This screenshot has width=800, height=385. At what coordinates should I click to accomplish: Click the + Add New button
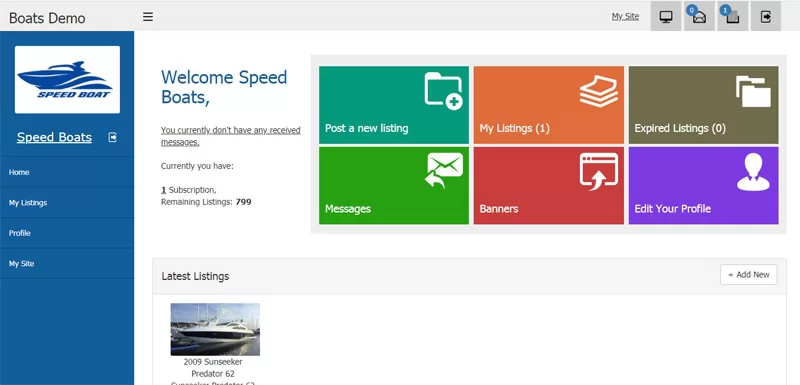748,274
